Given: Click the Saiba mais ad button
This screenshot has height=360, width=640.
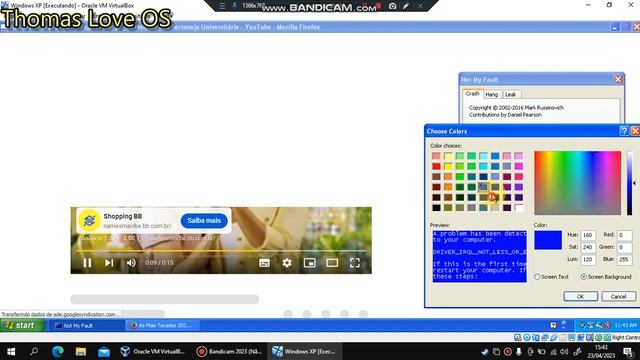Looking at the screenshot, I should click(204, 220).
